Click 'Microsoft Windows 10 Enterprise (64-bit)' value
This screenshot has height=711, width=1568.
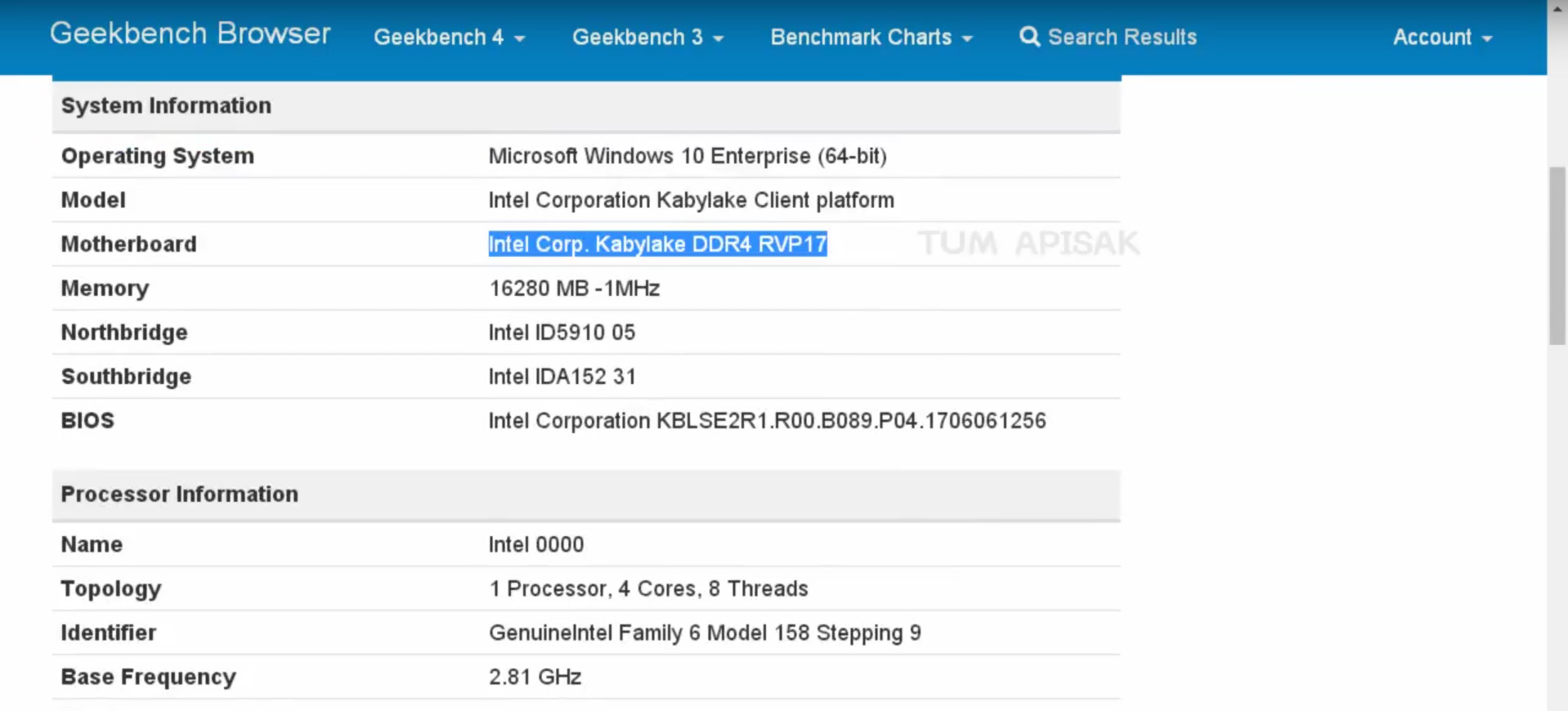click(x=688, y=156)
